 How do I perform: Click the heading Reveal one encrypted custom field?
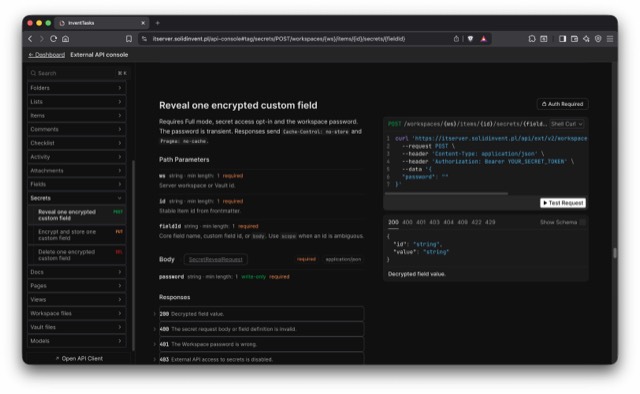[x=238, y=105]
